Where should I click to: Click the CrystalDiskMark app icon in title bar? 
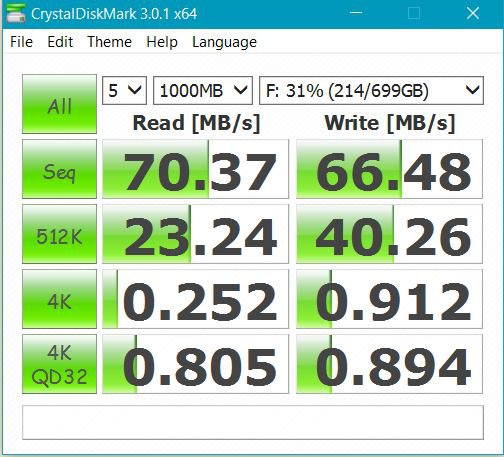pos(16,13)
